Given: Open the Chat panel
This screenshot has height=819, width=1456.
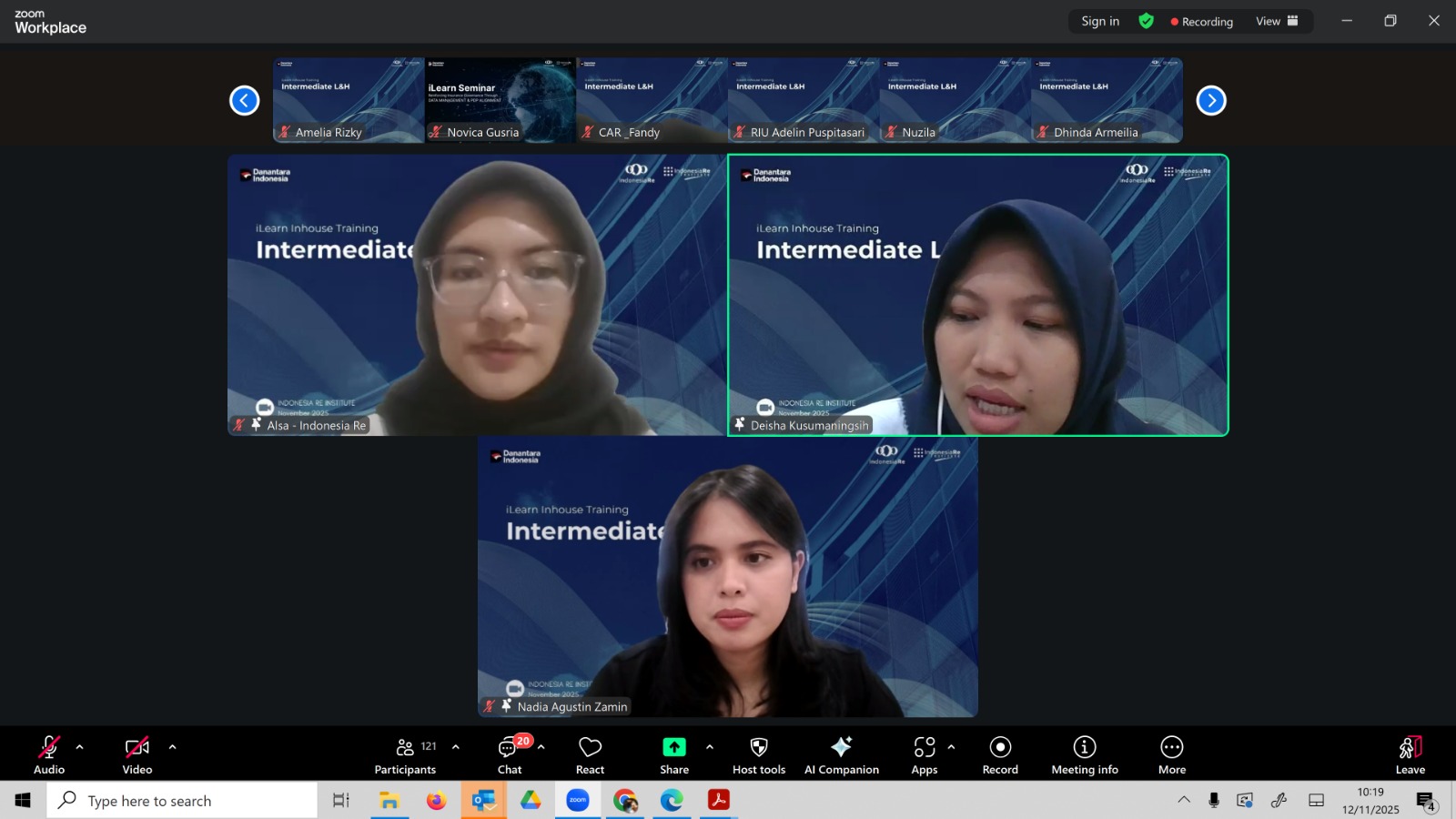Looking at the screenshot, I should pyautogui.click(x=510, y=754).
